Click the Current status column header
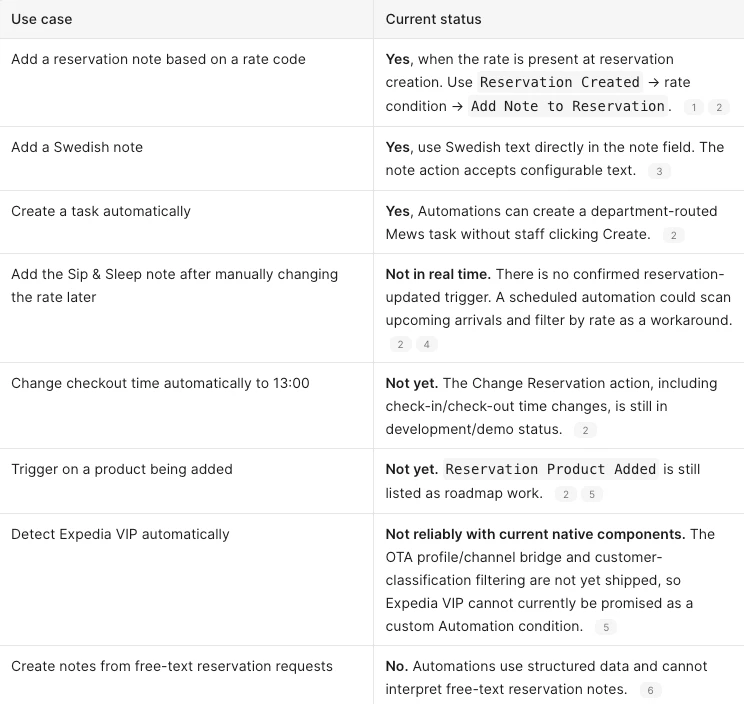Viewport: 744px width, 704px height. point(433,19)
